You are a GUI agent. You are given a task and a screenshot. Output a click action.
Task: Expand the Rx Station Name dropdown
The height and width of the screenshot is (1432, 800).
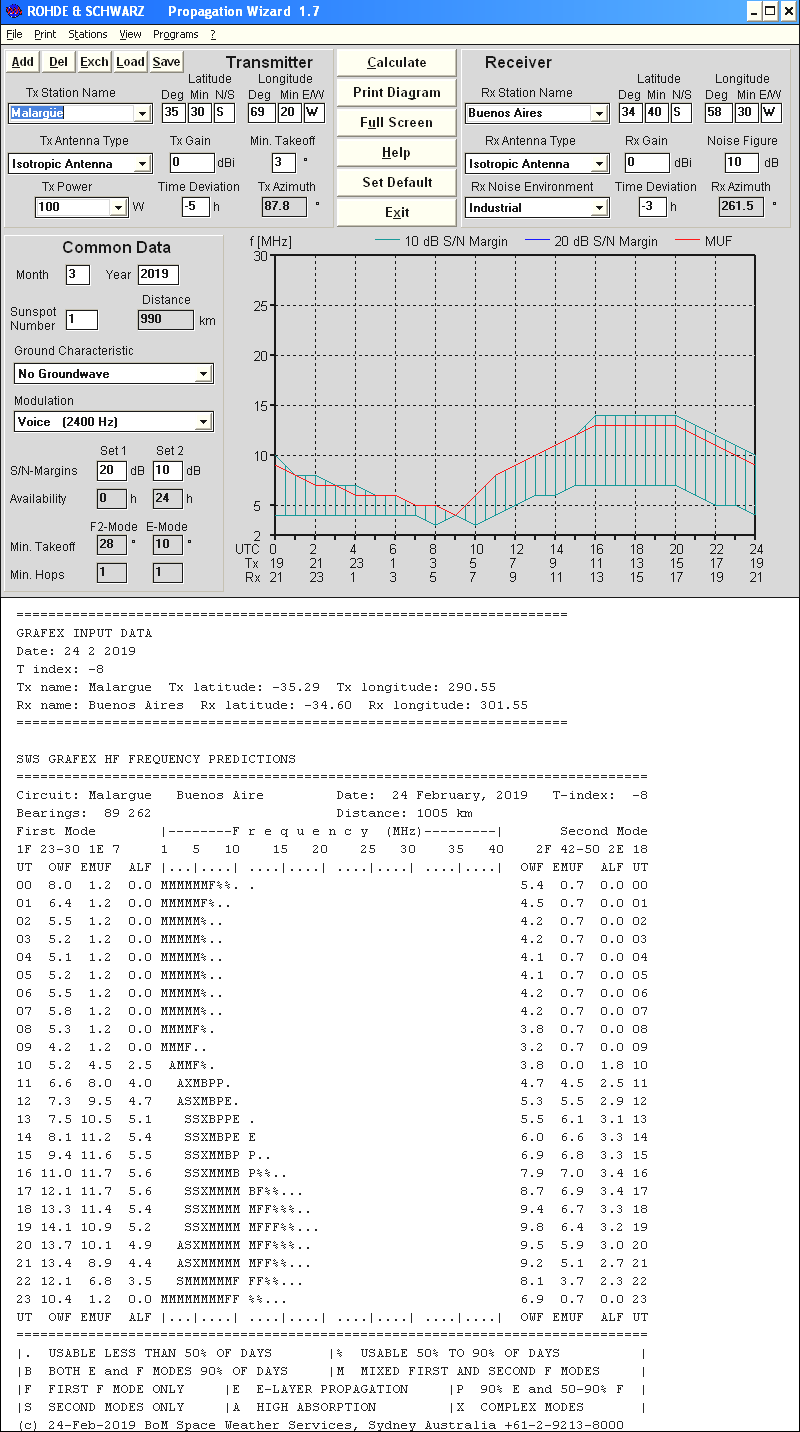[x=599, y=113]
